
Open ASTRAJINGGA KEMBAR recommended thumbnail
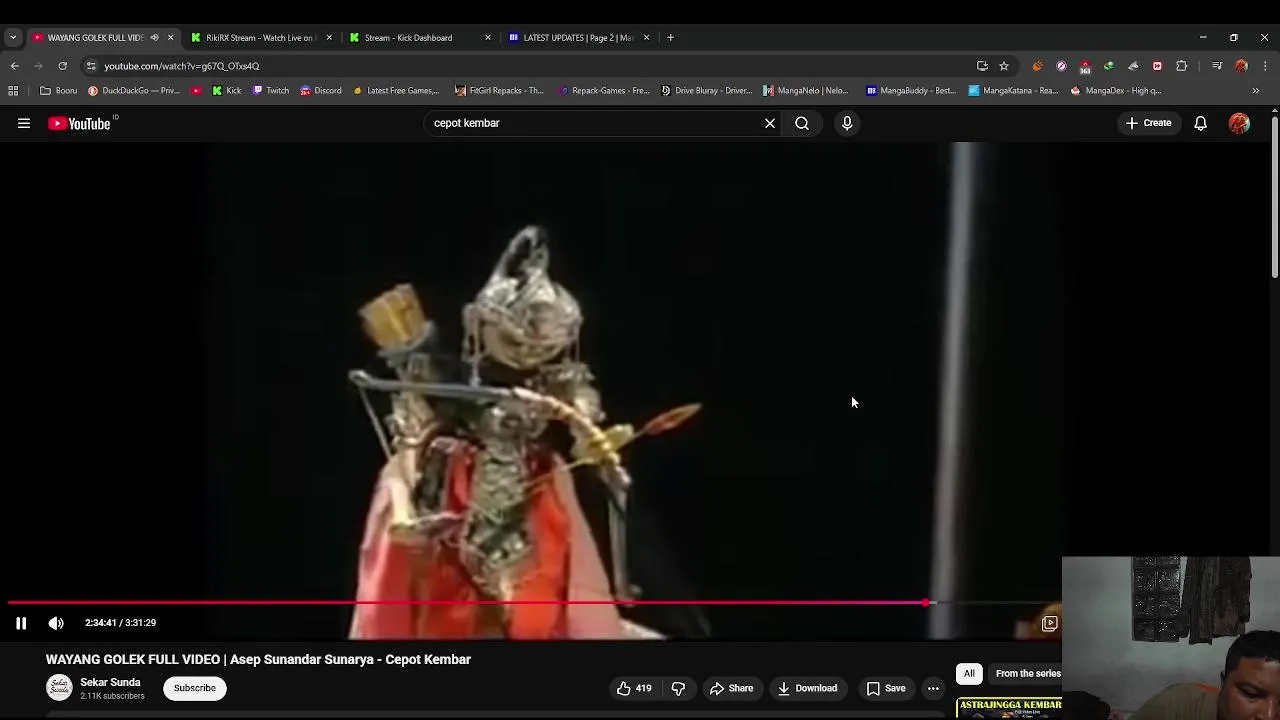pyautogui.click(x=1009, y=709)
